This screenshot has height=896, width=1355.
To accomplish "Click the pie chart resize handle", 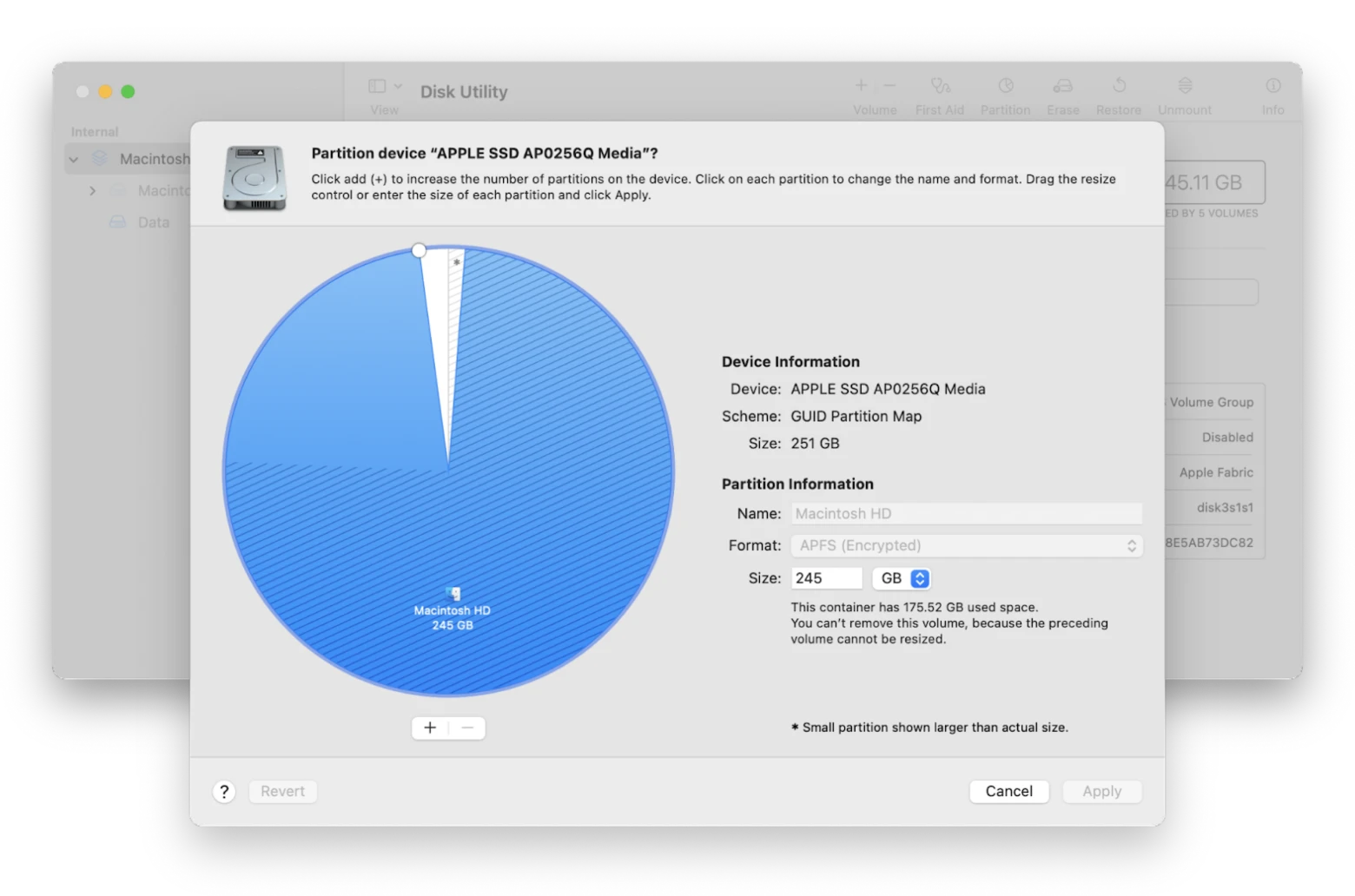I will click(419, 250).
